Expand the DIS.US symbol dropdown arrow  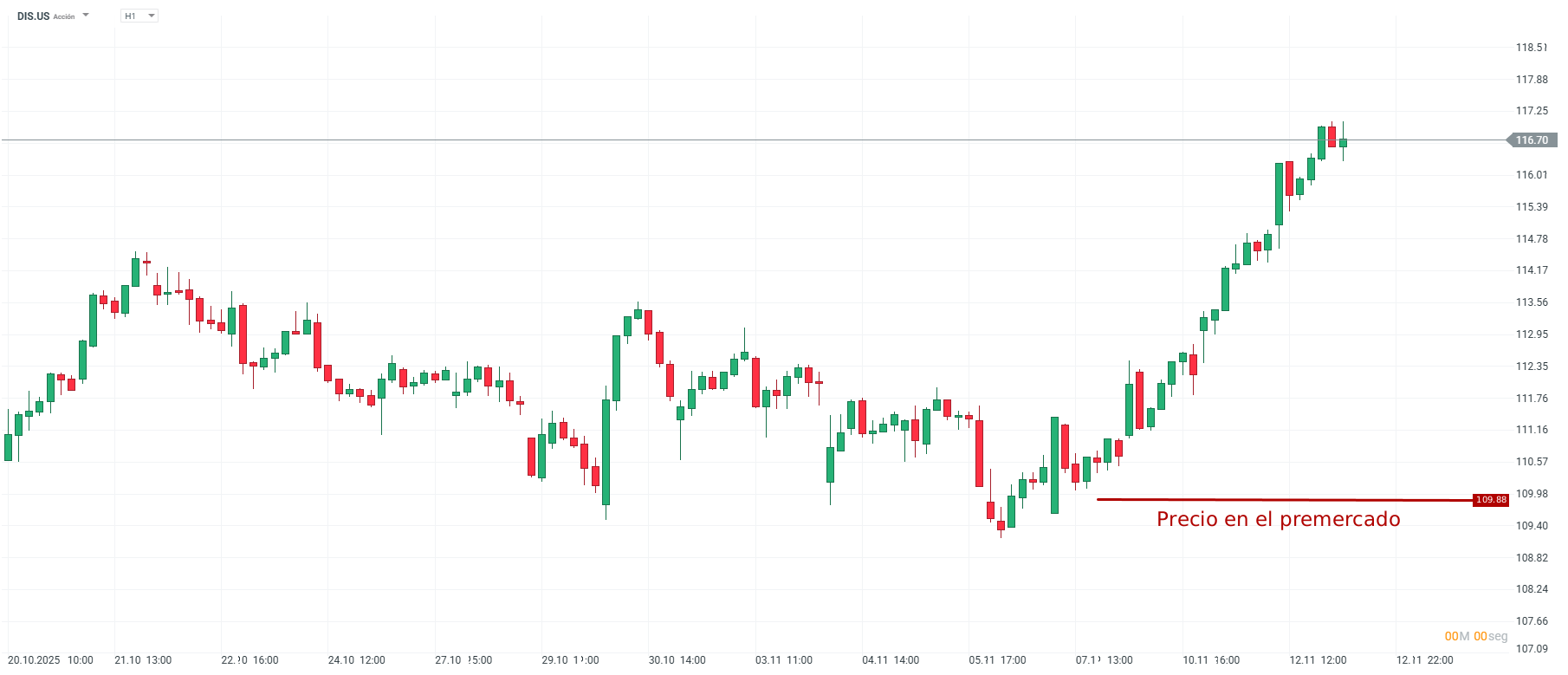[x=86, y=16]
